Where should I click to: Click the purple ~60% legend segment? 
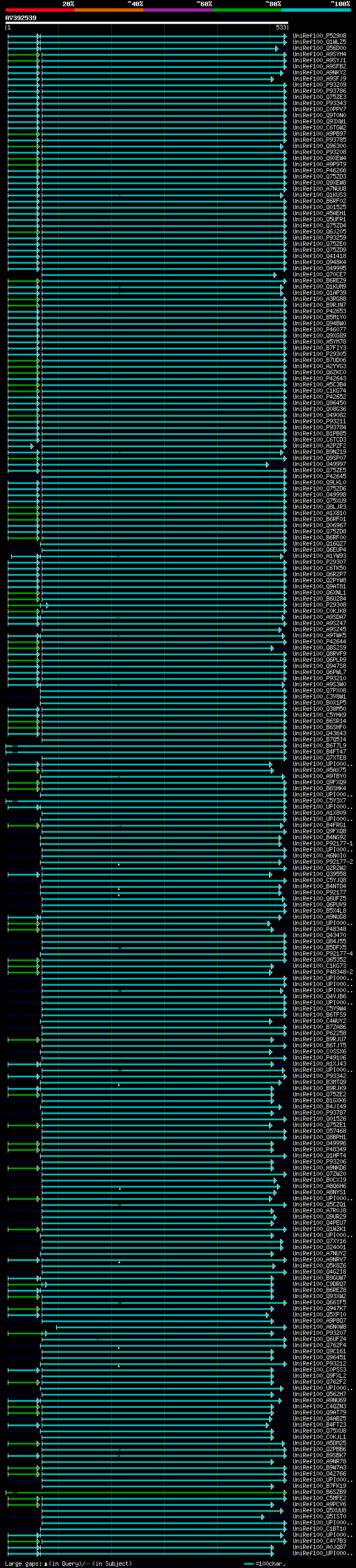click(179, 10)
